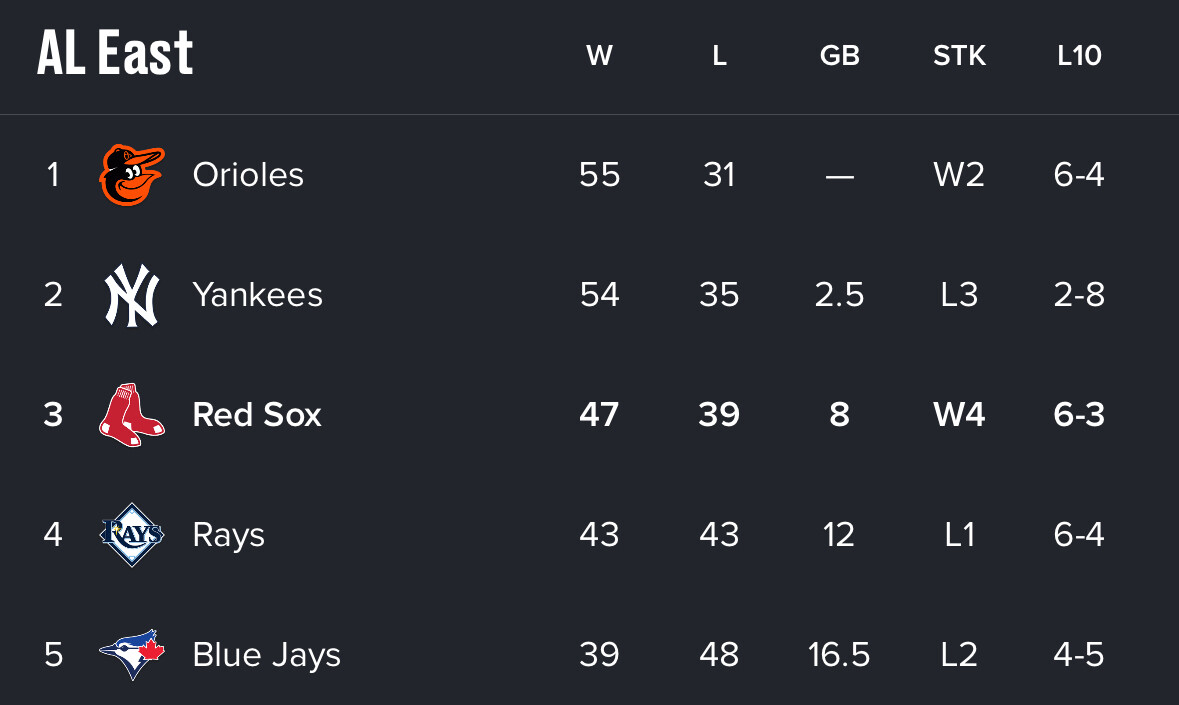
Task: Click the Blue Jays logo
Action: [x=131, y=655]
